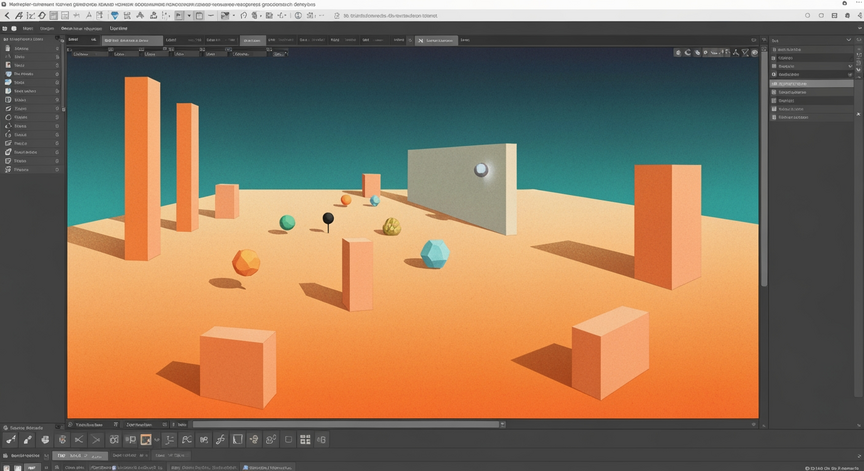864x471 pixels.
Task: Select the second brush tool in bottom toolbar
Action: point(28,439)
